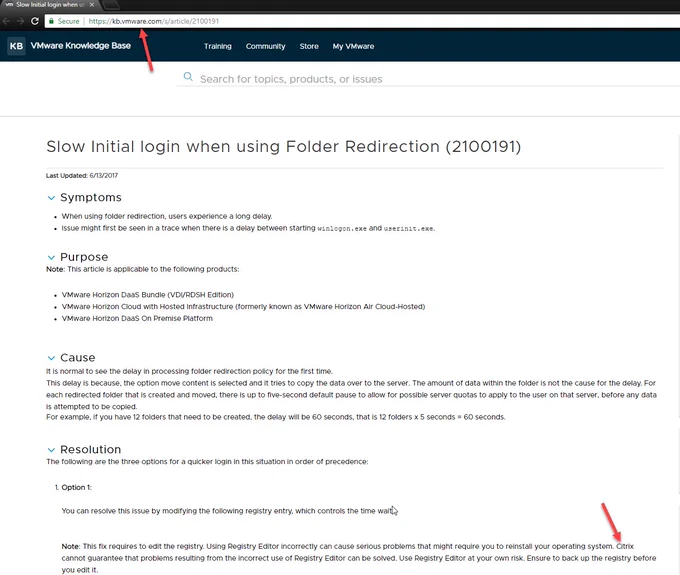The image size is (680, 575).
Task: Click the 'users experience a long delay' bullet
Action: pyautogui.click(x=167, y=216)
